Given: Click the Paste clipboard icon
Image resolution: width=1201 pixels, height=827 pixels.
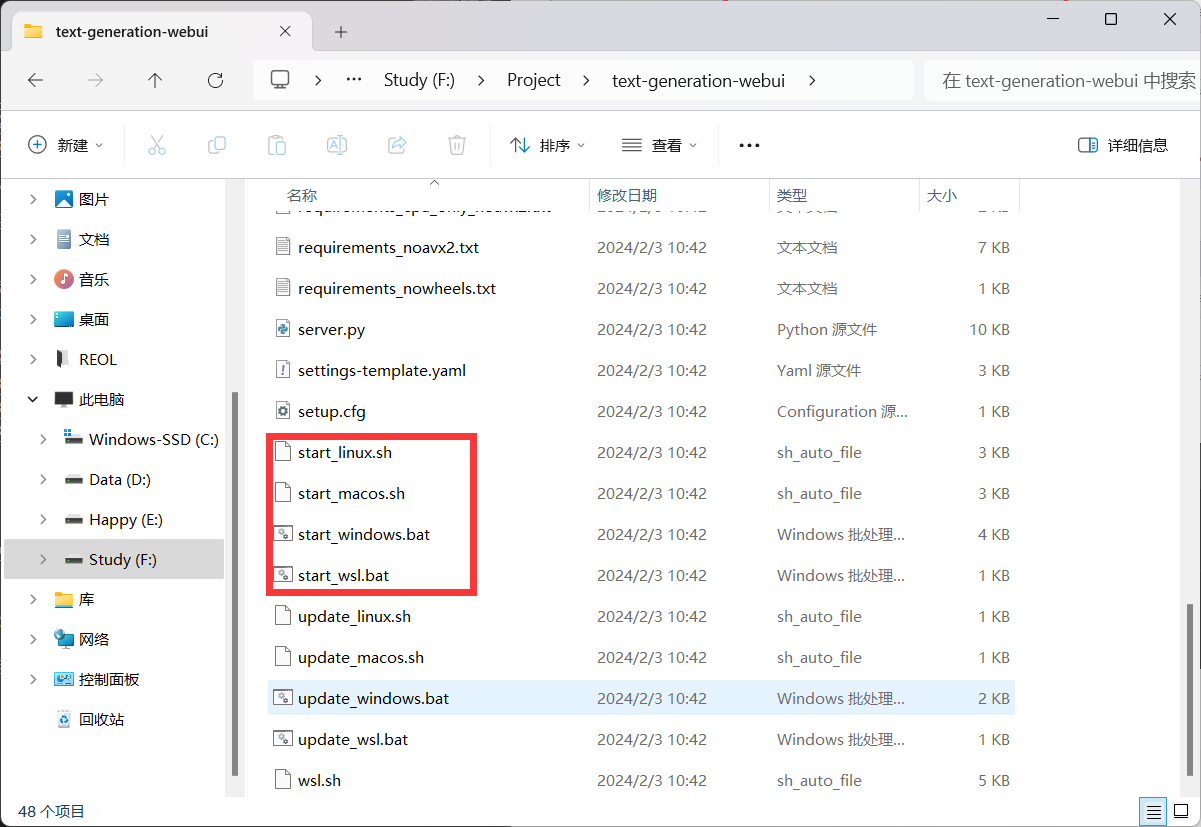Looking at the screenshot, I should [277, 145].
